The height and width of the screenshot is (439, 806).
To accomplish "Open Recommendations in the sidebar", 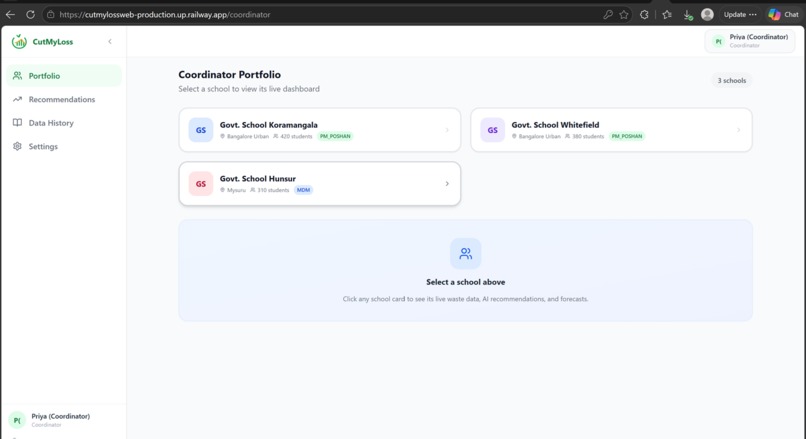I will 64,99.
